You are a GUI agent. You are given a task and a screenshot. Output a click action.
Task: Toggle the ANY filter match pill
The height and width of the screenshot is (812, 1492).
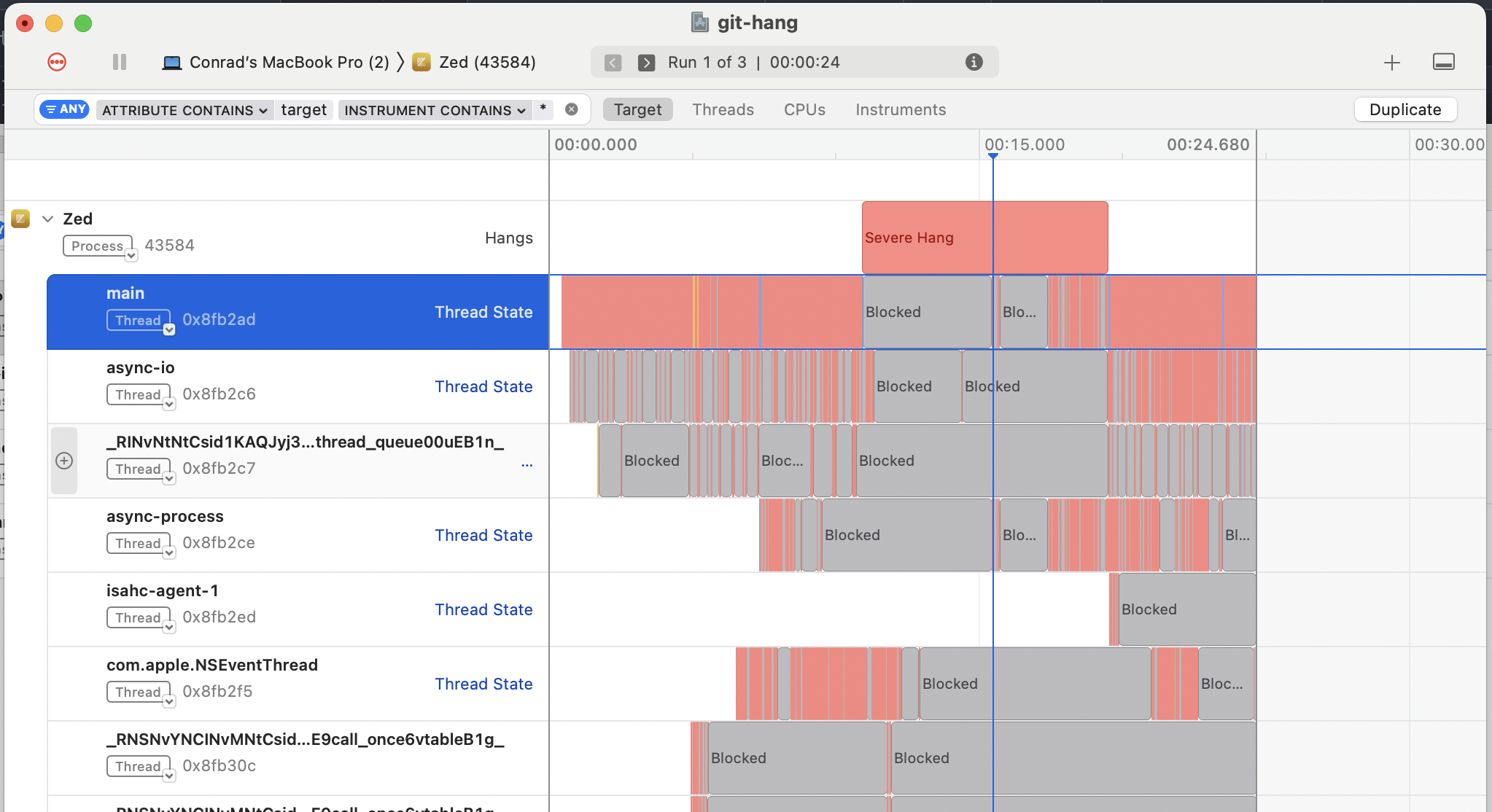[x=65, y=109]
